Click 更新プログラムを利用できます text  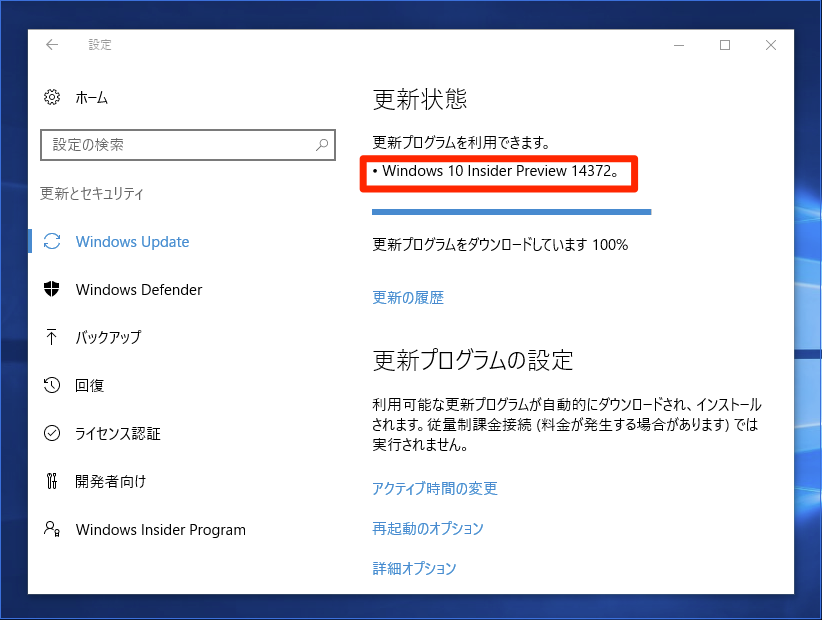(461, 143)
